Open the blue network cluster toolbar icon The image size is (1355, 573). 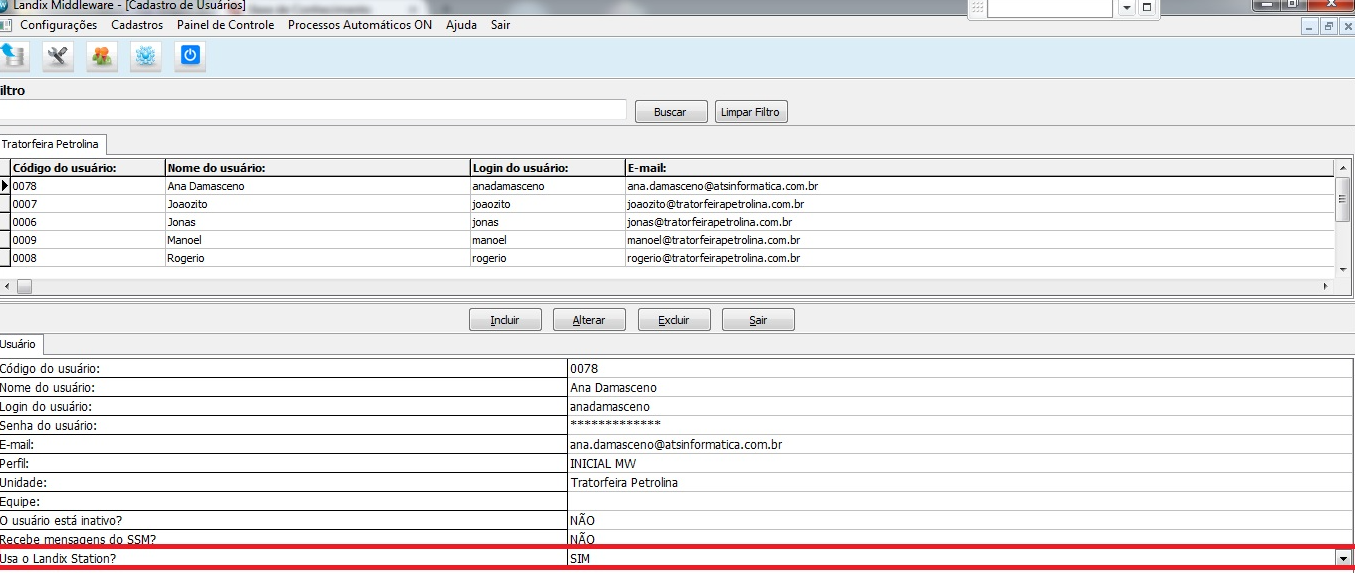[146, 56]
